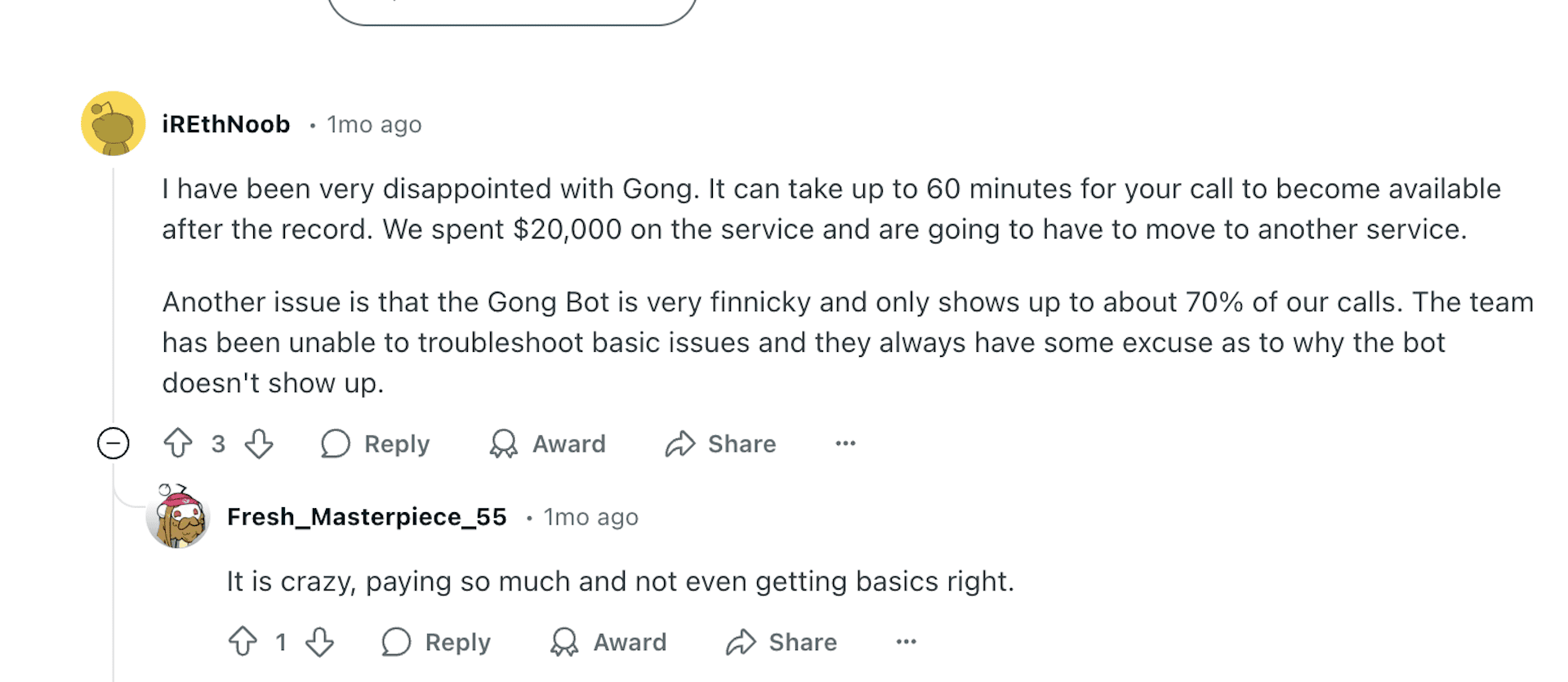Viewport: 1568px width, 682px height.
Task: Downvote iREthNoob's comment about Gong
Action: coord(259,444)
